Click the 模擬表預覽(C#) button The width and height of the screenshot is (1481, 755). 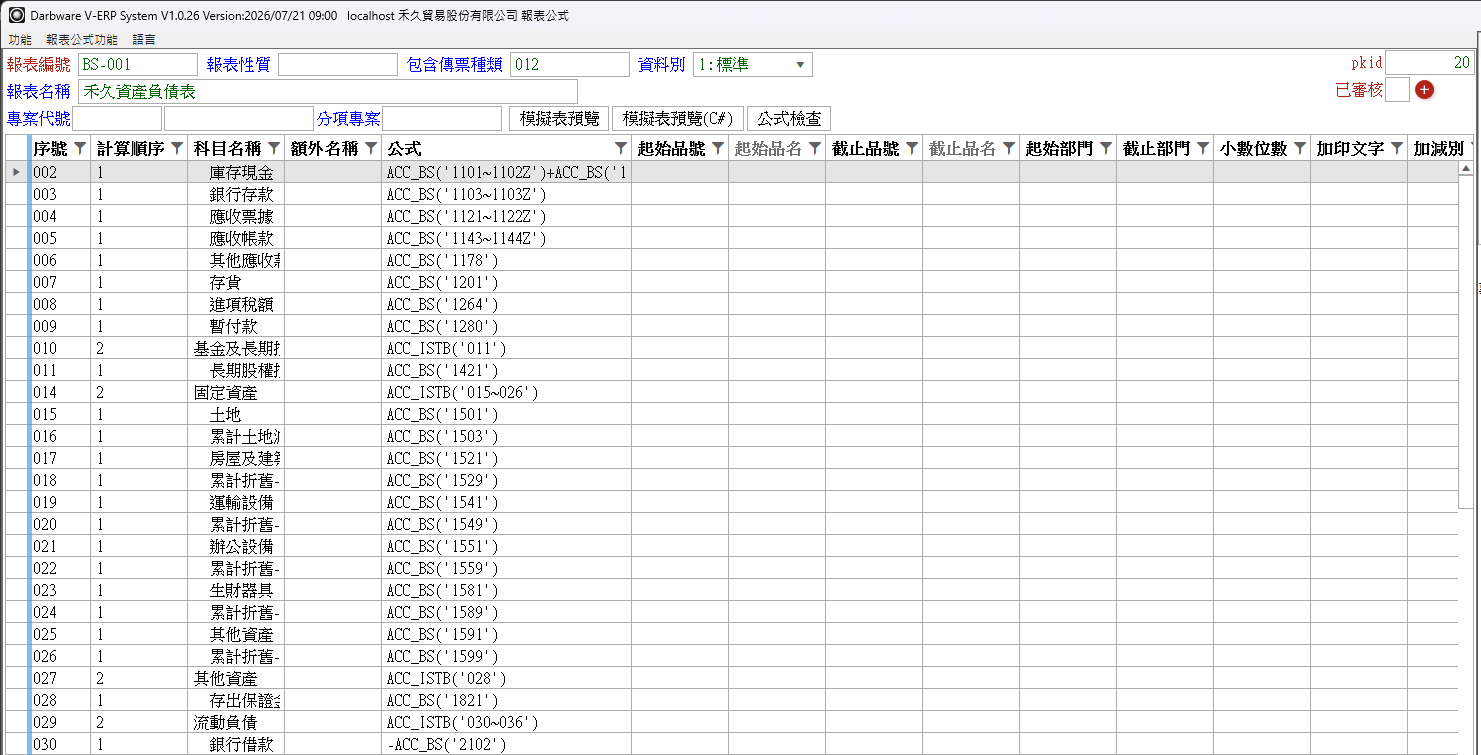677,118
